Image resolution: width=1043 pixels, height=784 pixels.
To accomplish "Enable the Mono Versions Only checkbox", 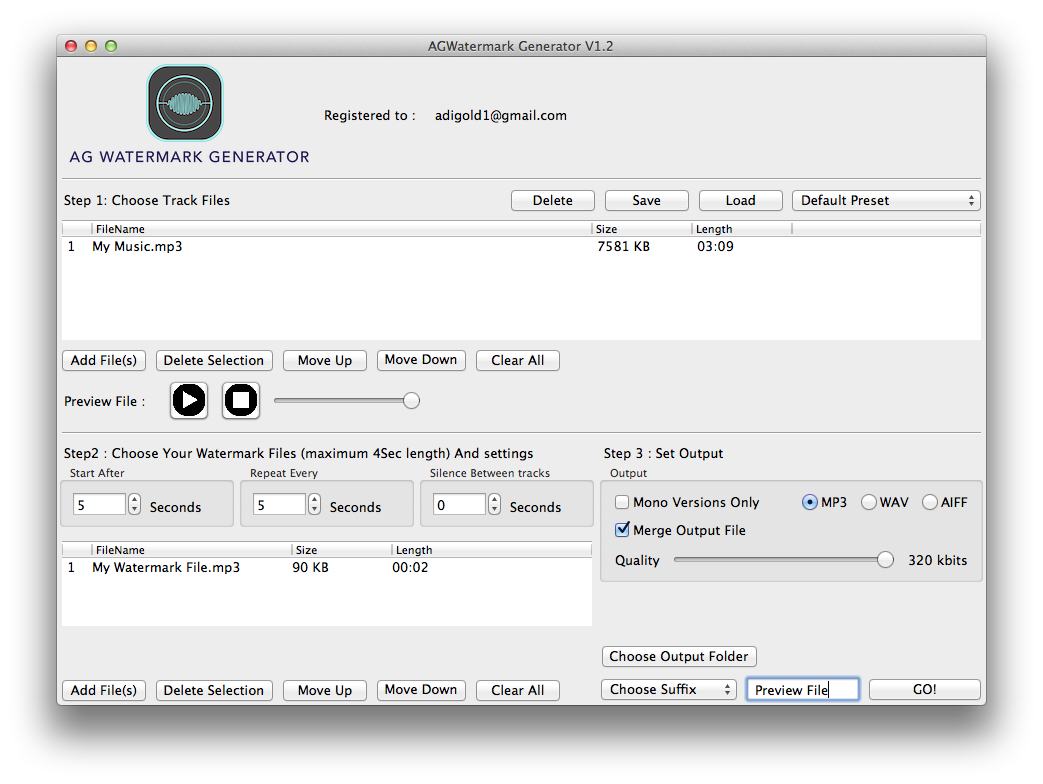I will click(x=622, y=503).
